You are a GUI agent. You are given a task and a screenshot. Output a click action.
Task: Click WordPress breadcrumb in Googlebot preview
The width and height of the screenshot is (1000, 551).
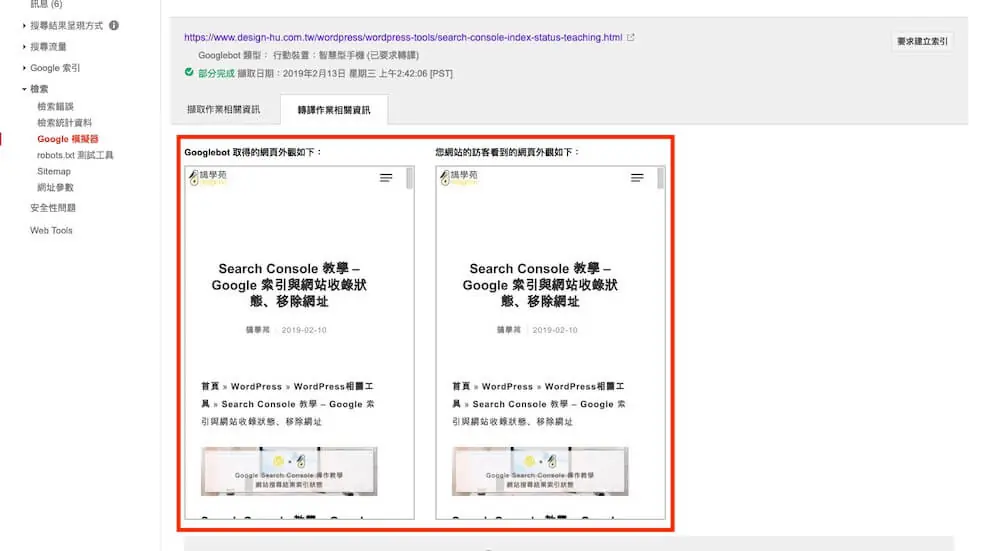(x=256, y=386)
